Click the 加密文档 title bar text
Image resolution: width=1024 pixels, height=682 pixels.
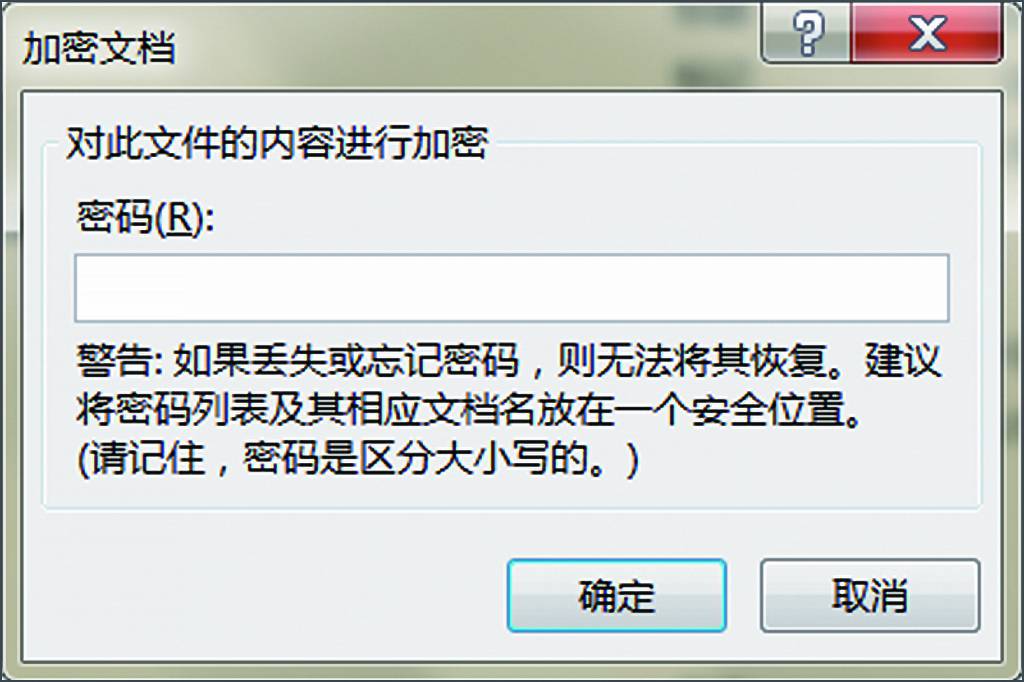click(99, 48)
